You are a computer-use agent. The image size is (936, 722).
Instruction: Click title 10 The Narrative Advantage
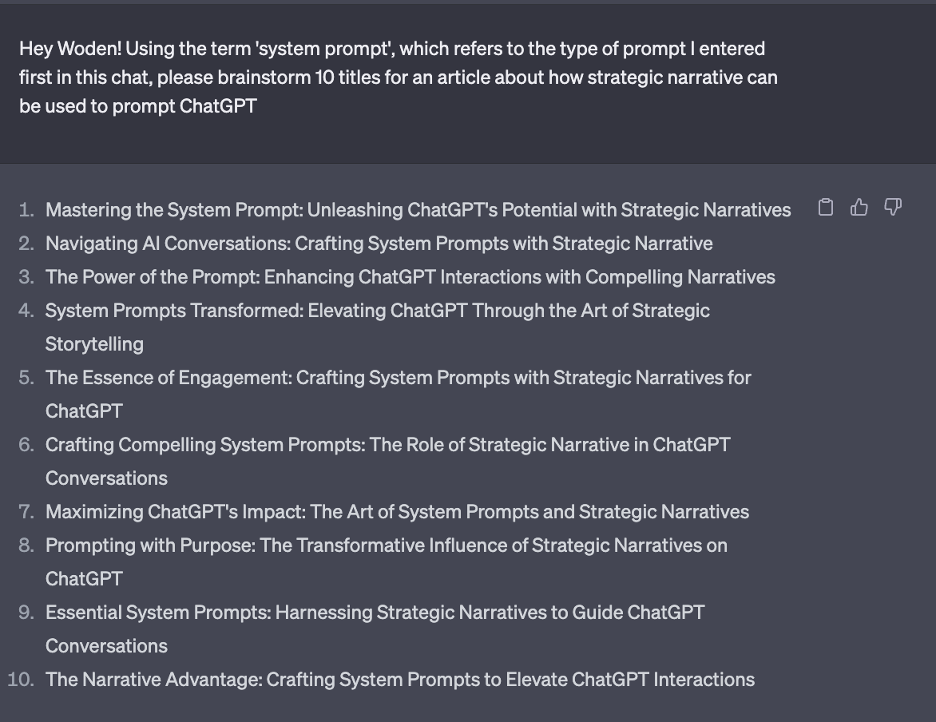coord(400,680)
